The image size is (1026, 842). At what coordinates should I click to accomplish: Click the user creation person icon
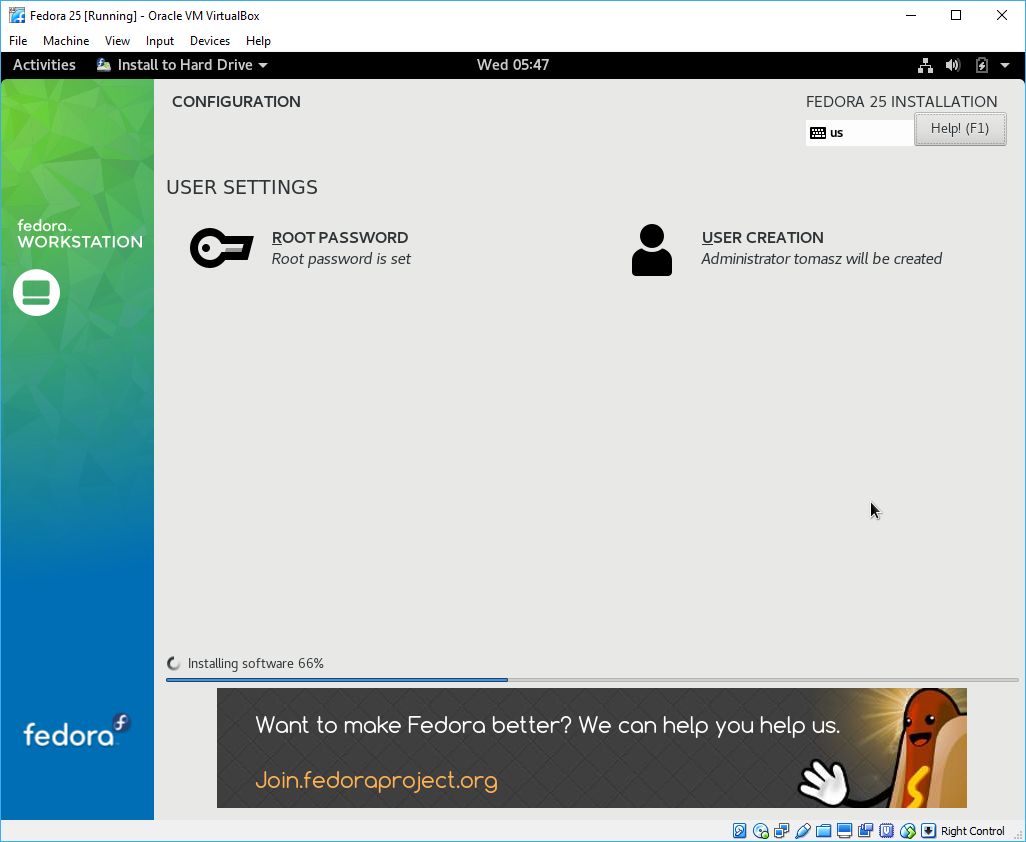click(652, 250)
